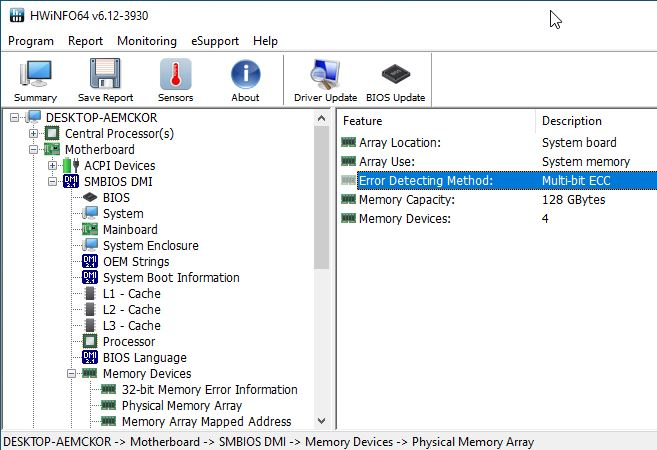Open the Monitoring menu
Screen dimensions: 657x450
click(x=147, y=41)
